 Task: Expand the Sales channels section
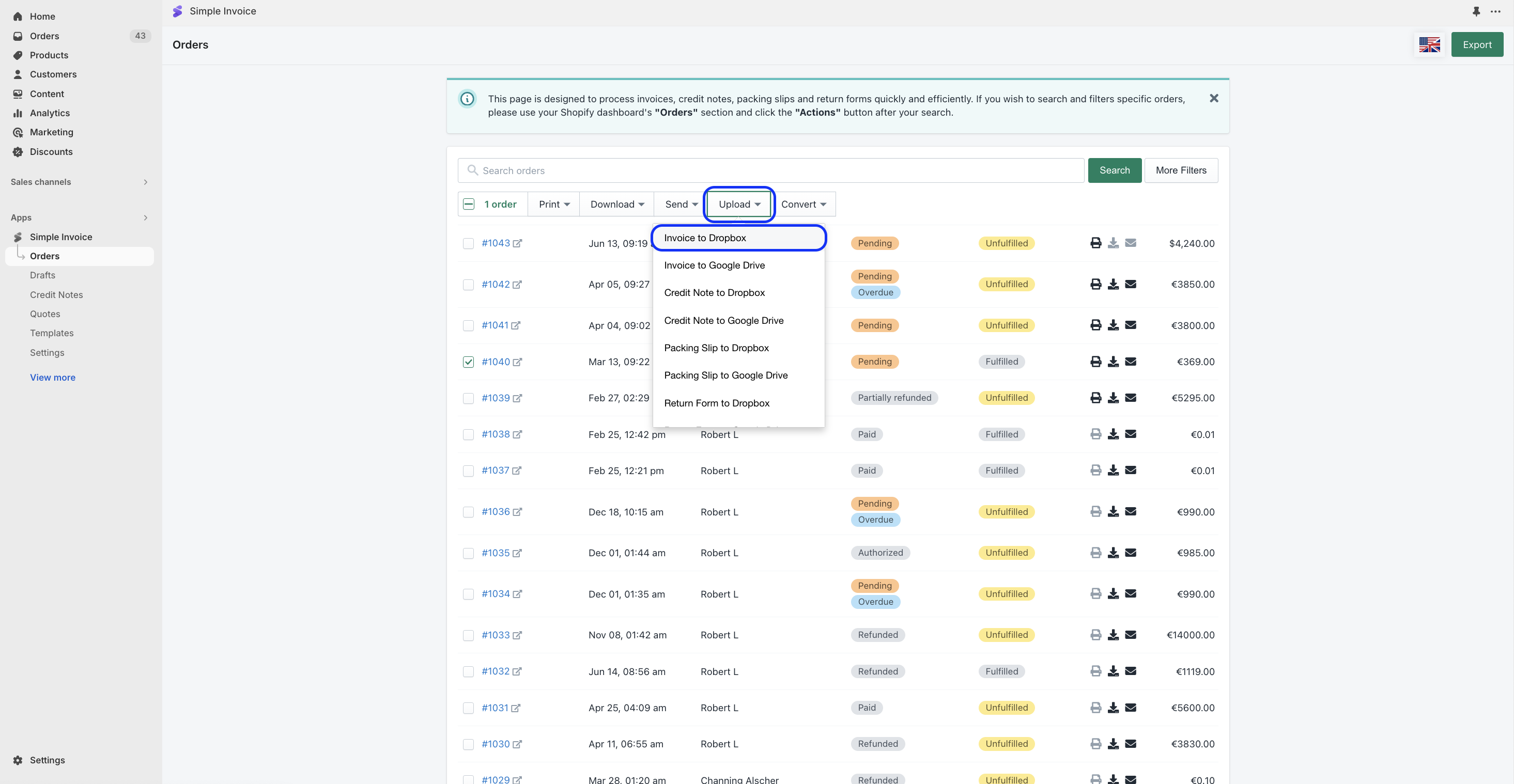coord(145,182)
